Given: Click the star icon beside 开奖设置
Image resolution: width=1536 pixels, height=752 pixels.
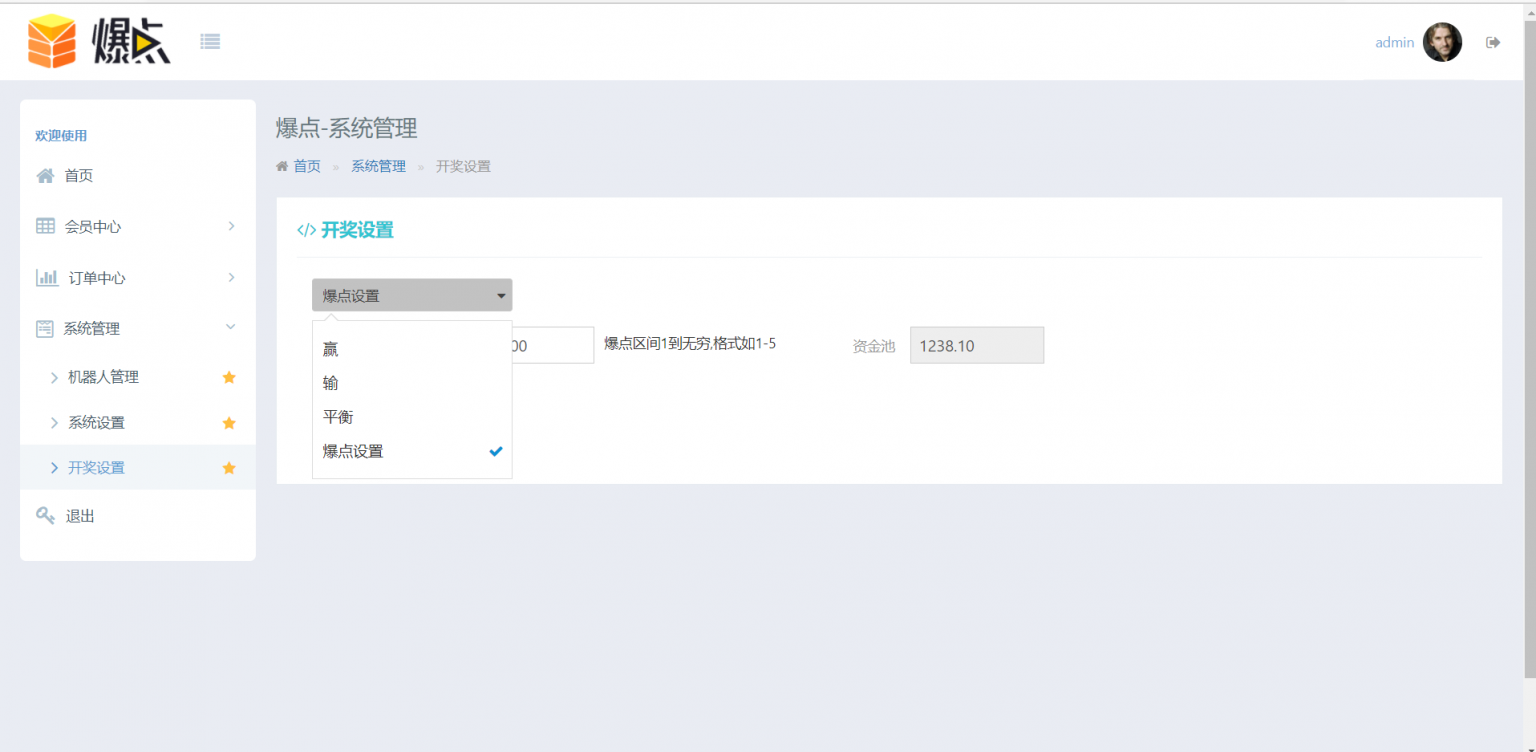Looking at the screenshot, I should coord(229,468).
